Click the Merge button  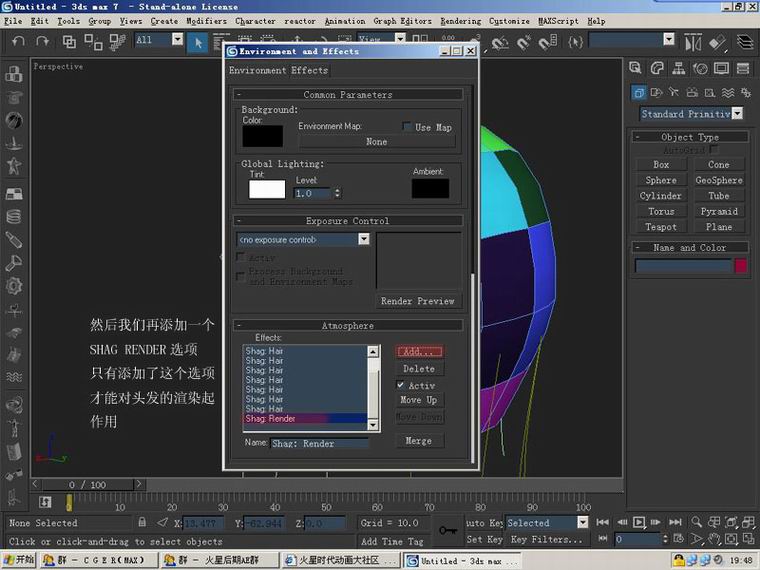click(x=419, y=441)
